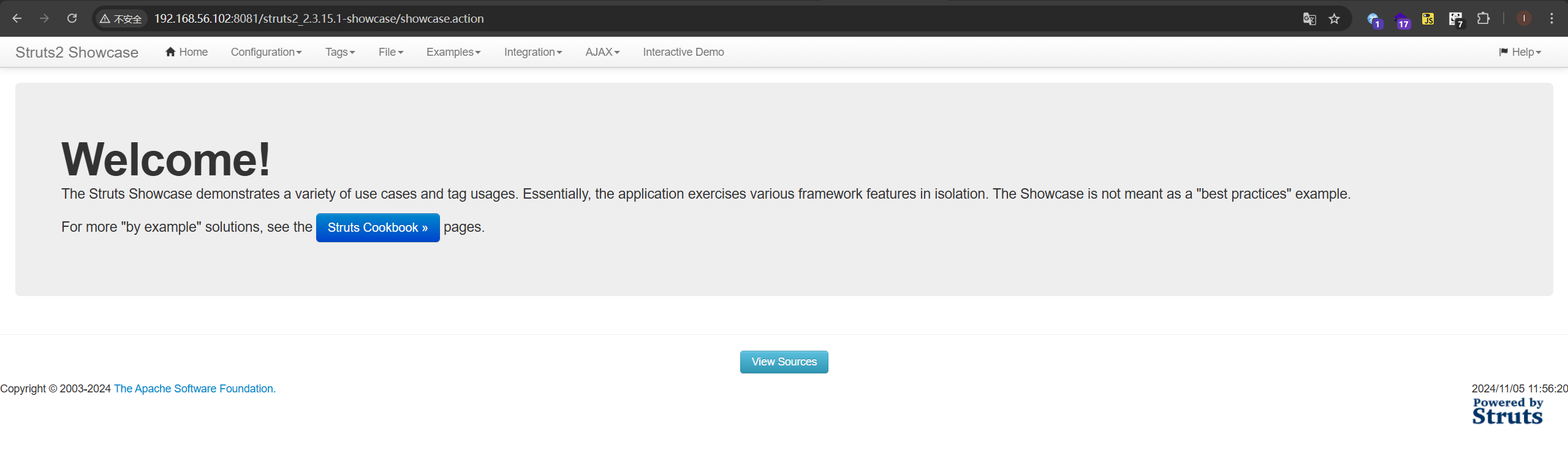This screenshot has height=458, width=1568.
Task: Go to the Home nav item
Action: coord(186,52)
